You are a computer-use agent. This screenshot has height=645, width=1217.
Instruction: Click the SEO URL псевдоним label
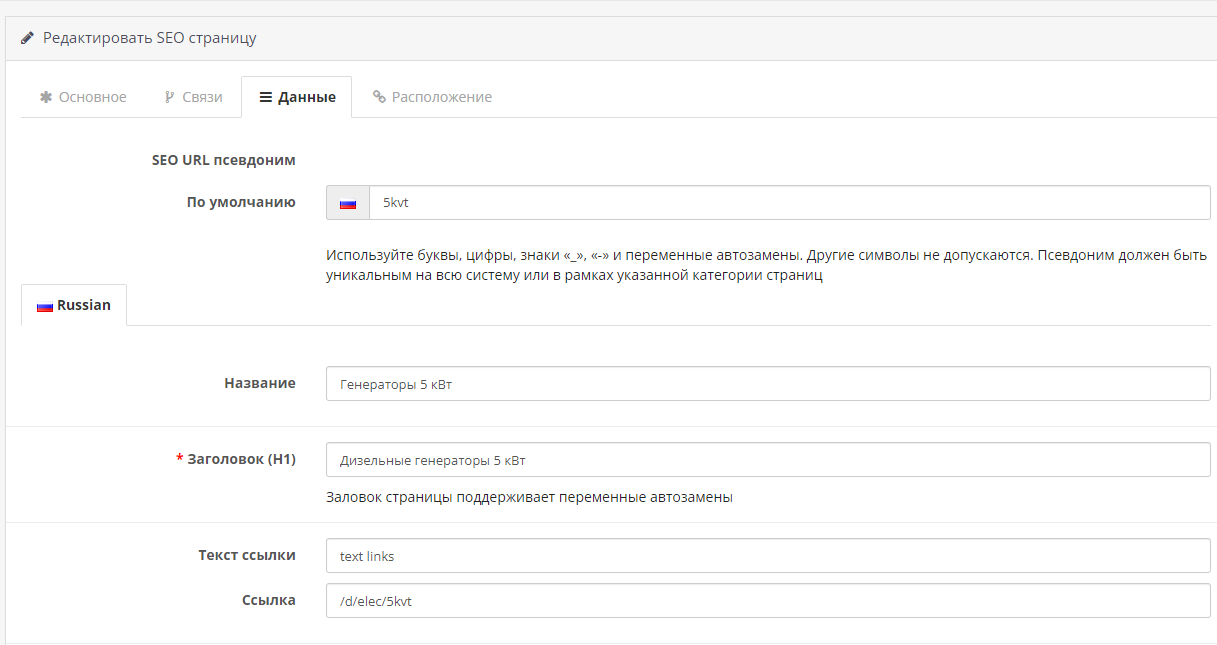[x=223, y=160]
